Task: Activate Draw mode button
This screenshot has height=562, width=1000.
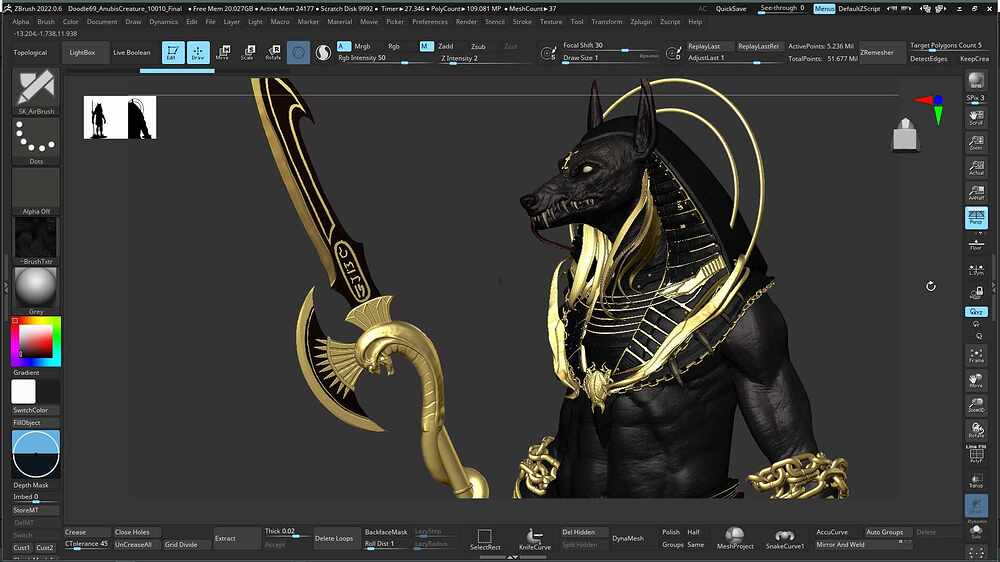Action: pos(198,52)
